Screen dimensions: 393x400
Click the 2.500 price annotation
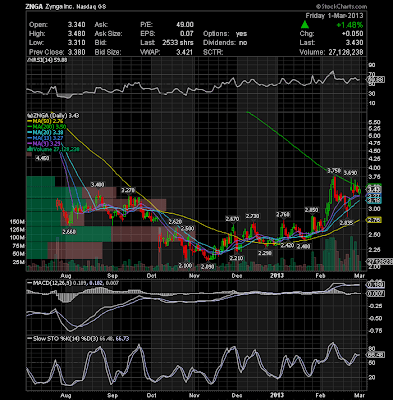tap(187, 228)
